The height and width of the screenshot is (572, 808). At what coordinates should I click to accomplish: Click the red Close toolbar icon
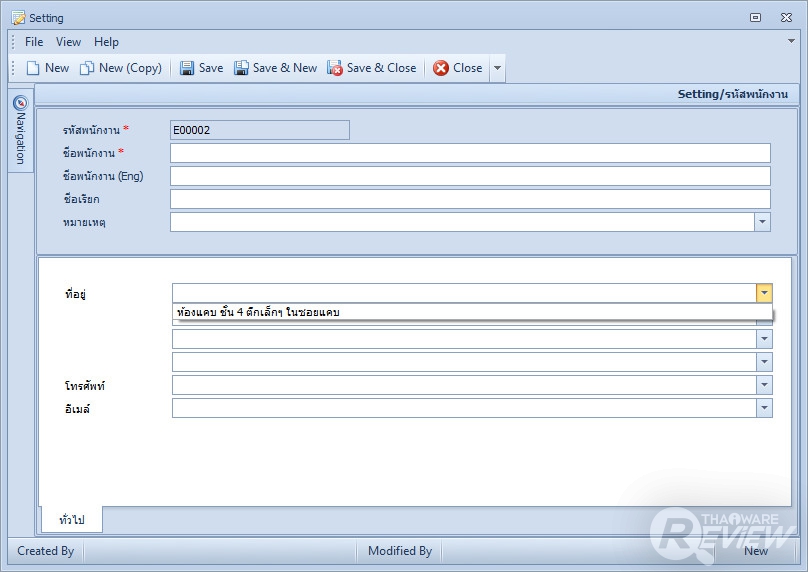(x=441, y=68)
